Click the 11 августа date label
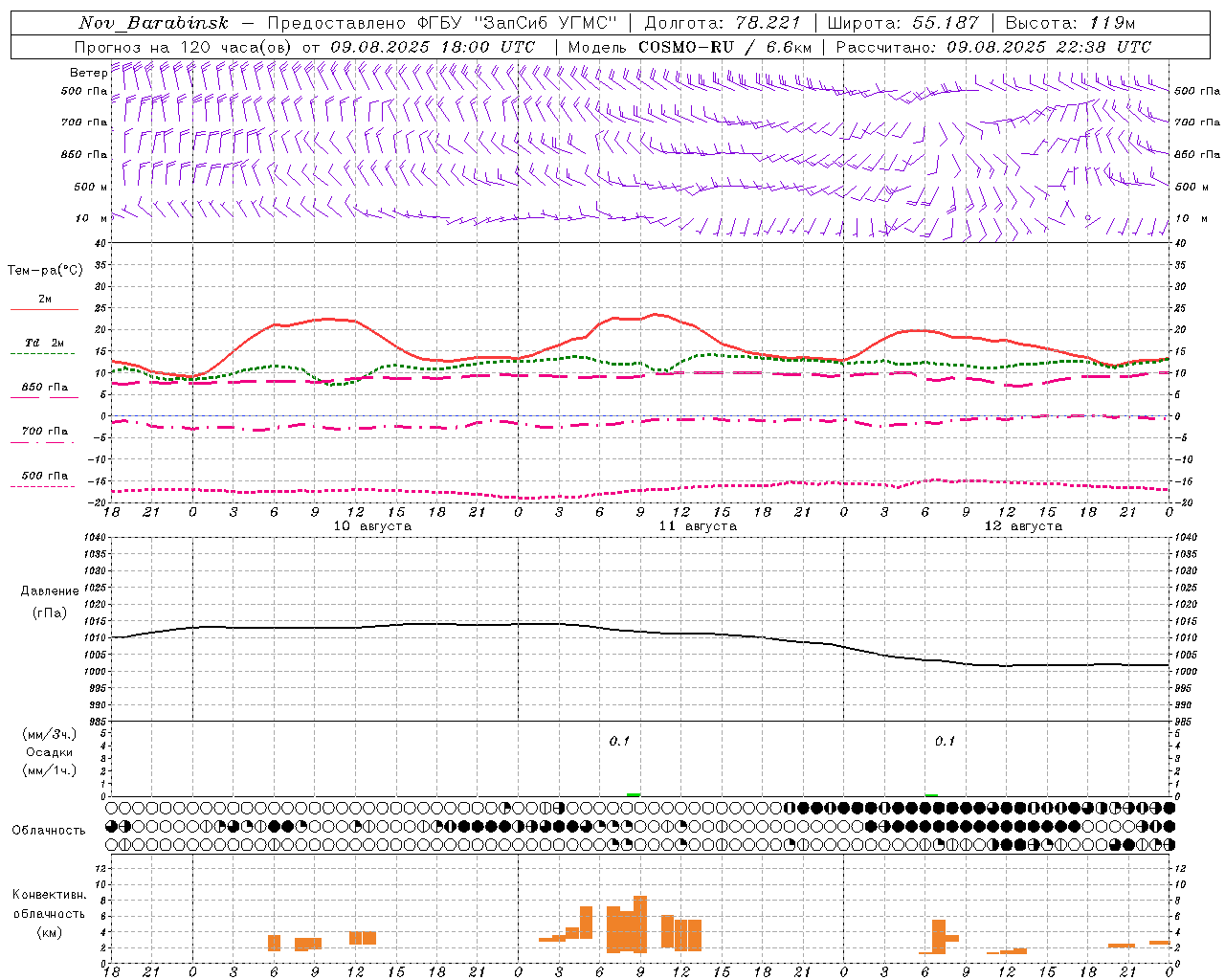This screenshot has width=1225, height=980. pos(698,526)
